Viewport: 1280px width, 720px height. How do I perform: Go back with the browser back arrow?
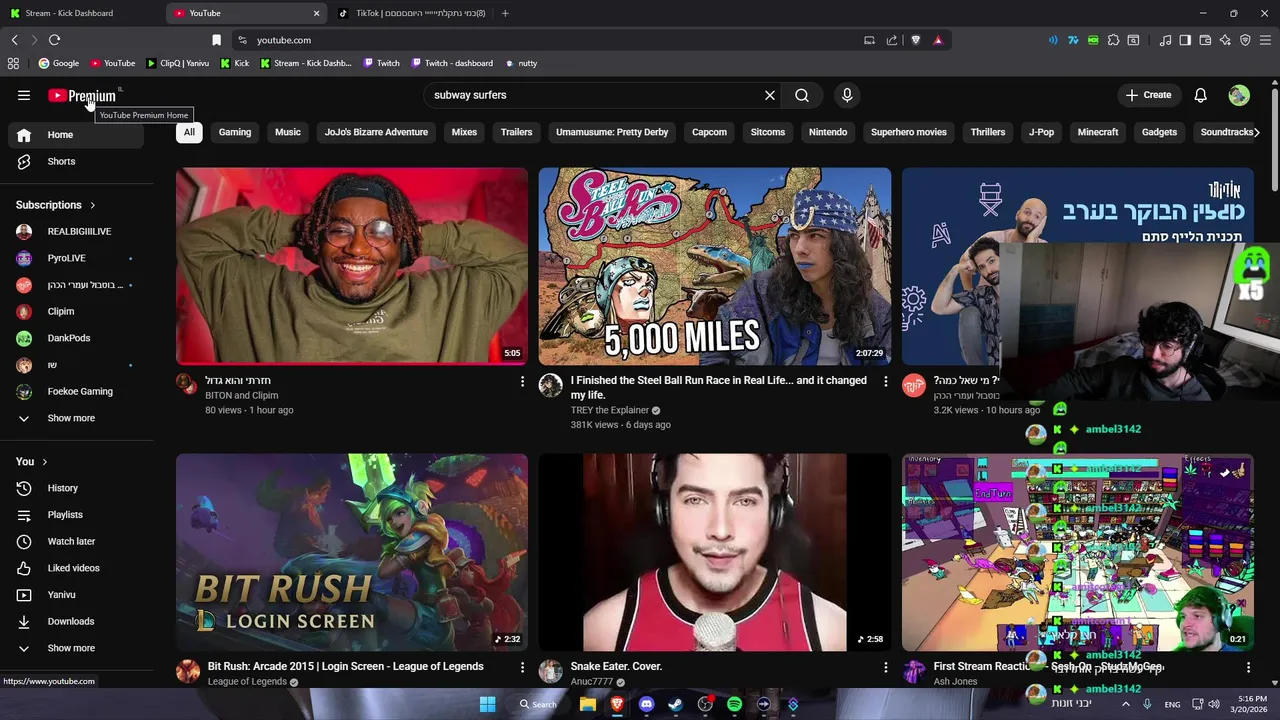click(14, 40)
